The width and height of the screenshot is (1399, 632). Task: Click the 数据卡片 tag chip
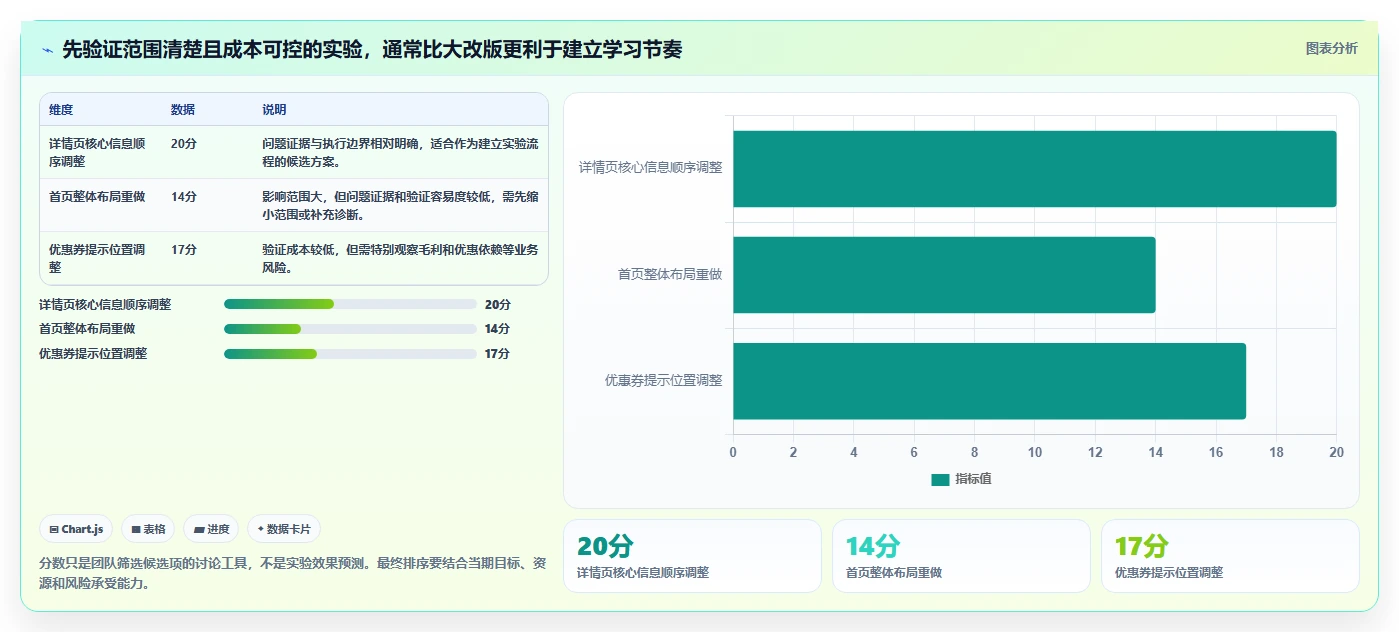click(x=284, y=529)
